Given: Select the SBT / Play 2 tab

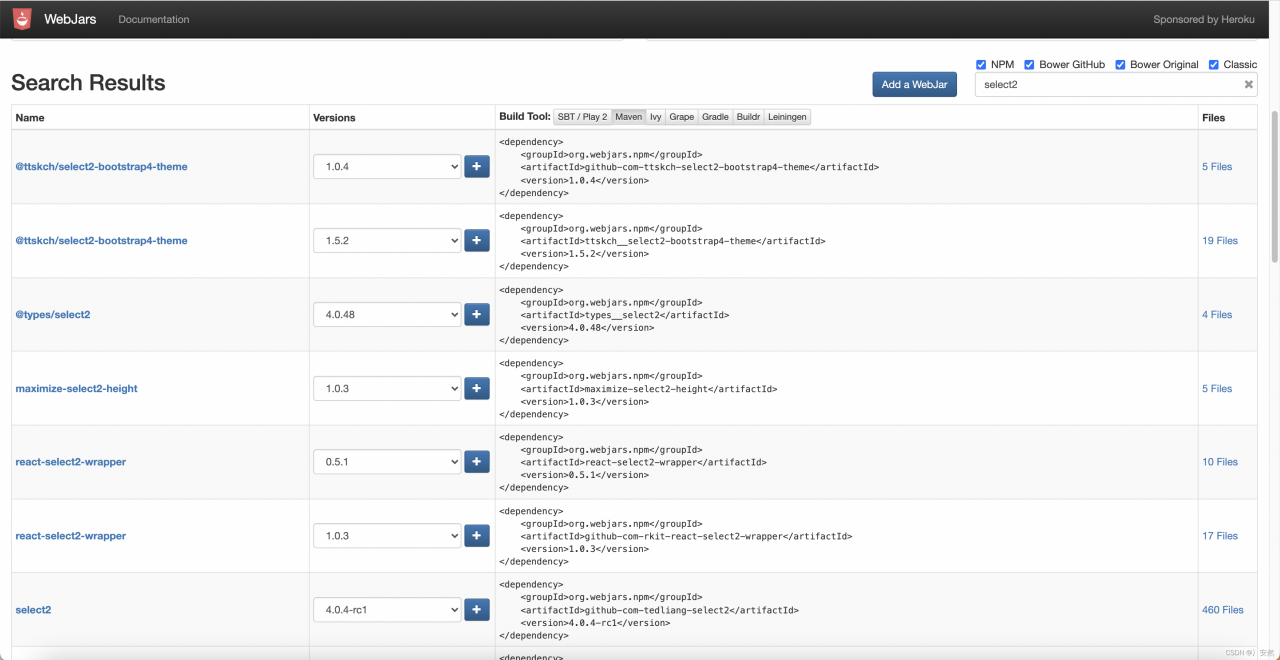Looking at the screenshot, I should pyautogui.click(x=582, y=117).
